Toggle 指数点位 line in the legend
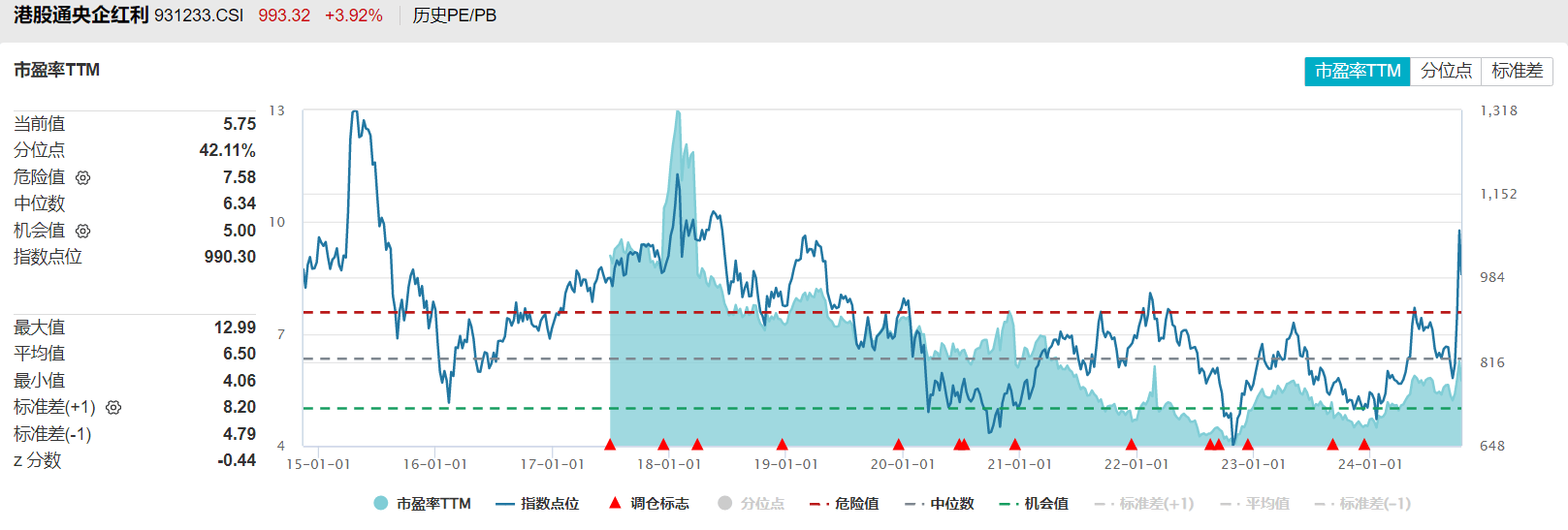The height and width of the screenshot is (530, 1568). 538,504
